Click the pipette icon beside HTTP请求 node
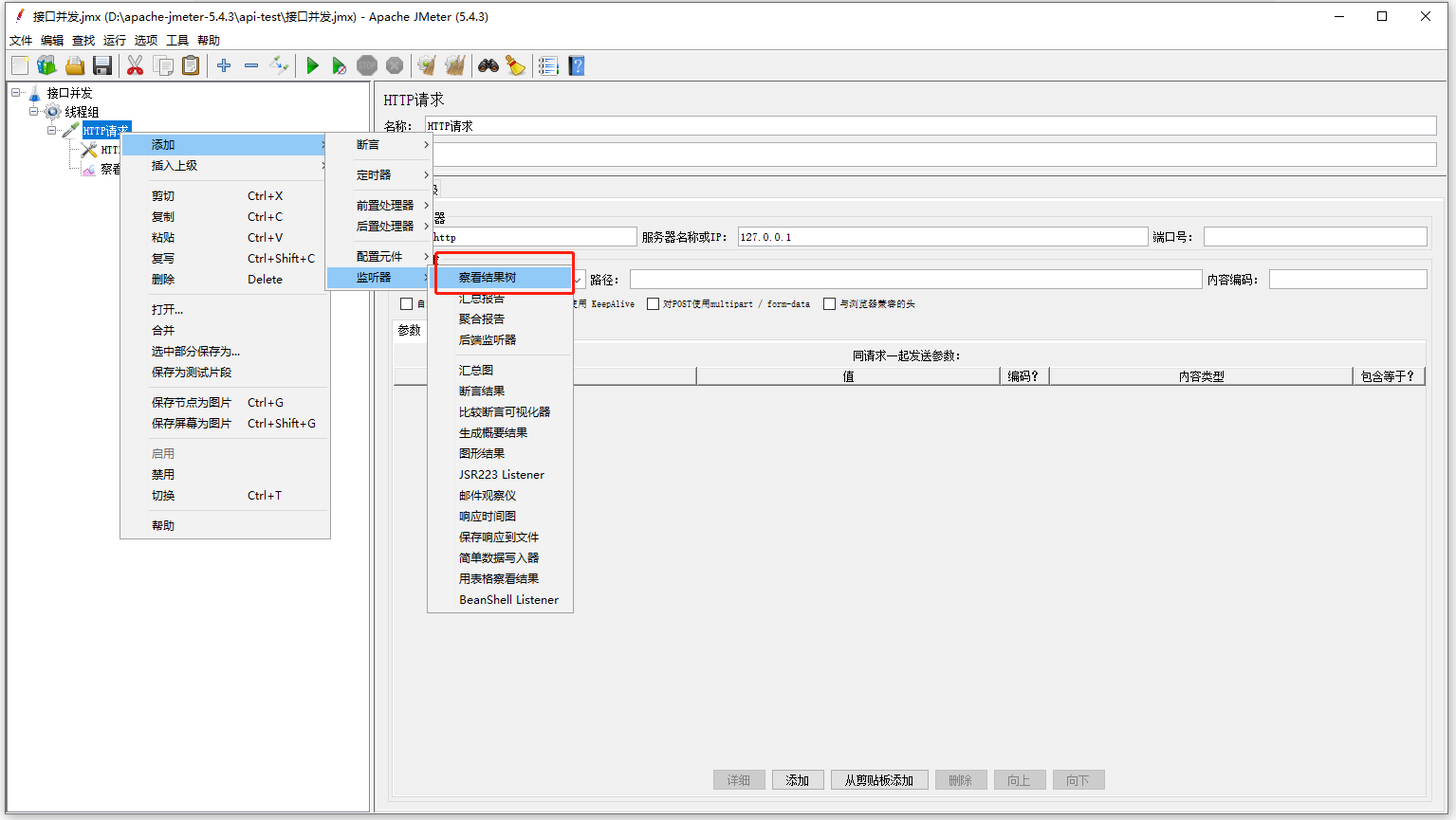Viewport: 1456px width, 820px height. coord(70,131)
